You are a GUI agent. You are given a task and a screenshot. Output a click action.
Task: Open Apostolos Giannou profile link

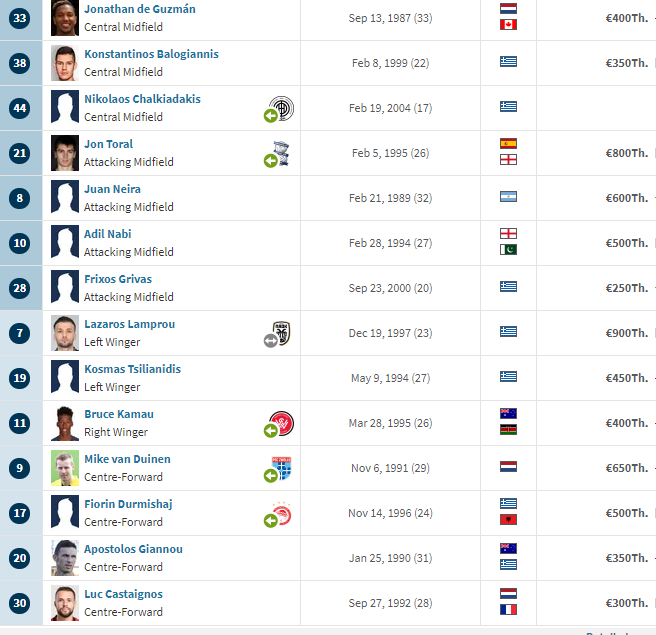tap(133, 549)
